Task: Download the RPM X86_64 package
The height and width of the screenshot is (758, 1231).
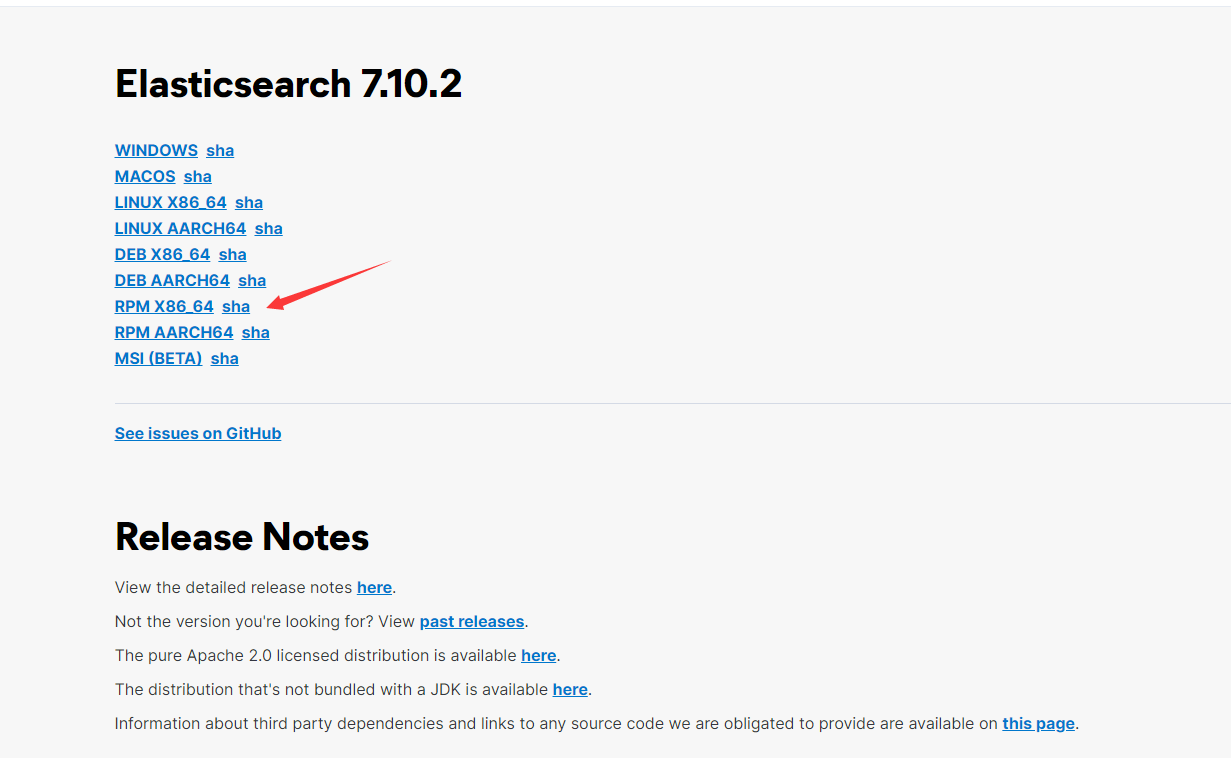Action: (x=164, y=306)
